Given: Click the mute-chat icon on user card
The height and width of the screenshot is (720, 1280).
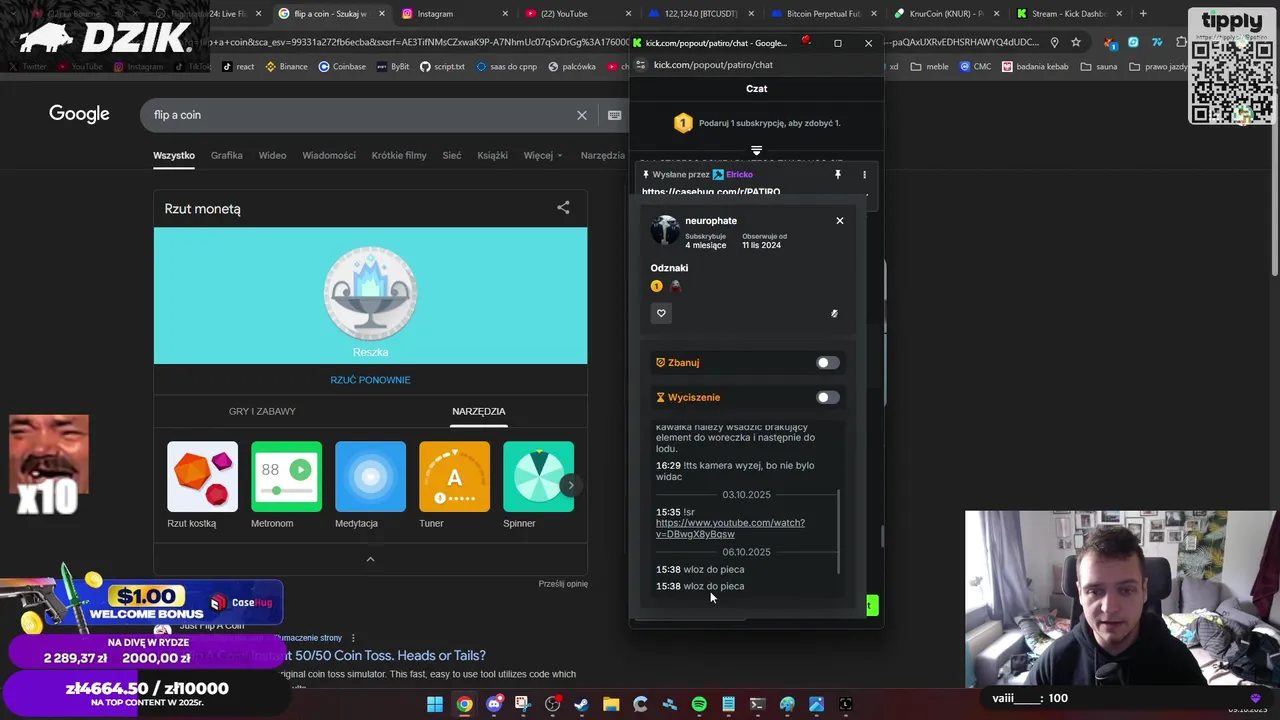Looking at the screenshot, I should [x=834, y=313].
